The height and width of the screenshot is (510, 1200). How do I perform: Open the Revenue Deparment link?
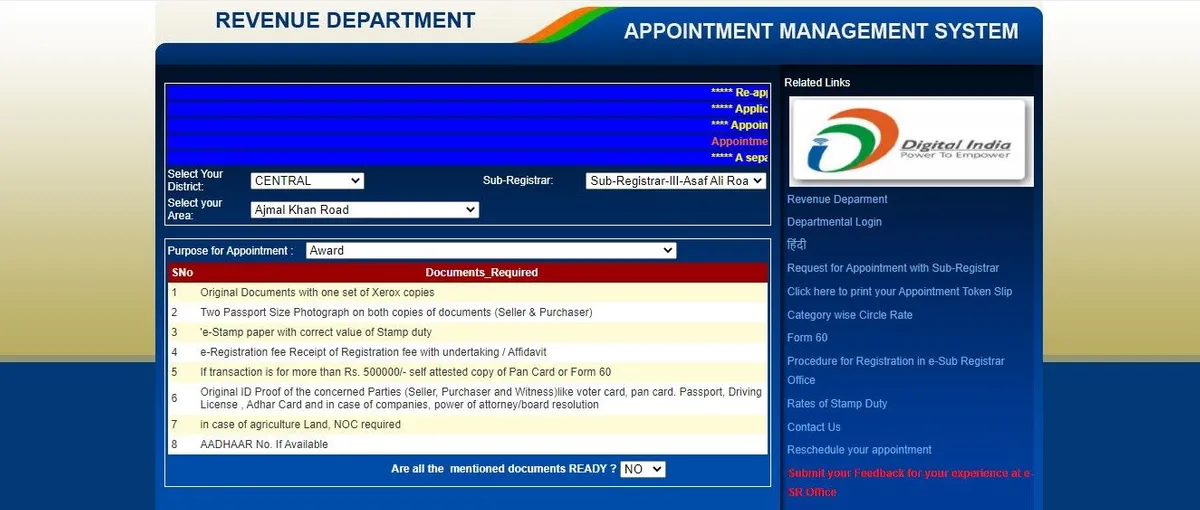pos(837,199)
